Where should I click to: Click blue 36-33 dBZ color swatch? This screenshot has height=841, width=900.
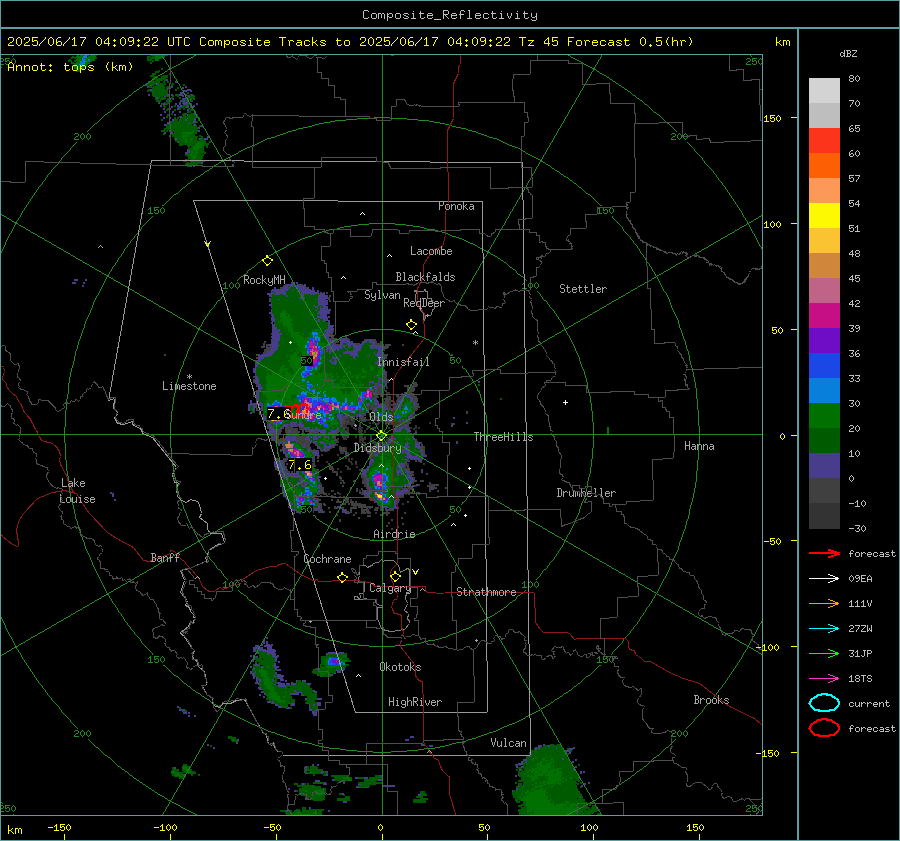tap(824, 365)
